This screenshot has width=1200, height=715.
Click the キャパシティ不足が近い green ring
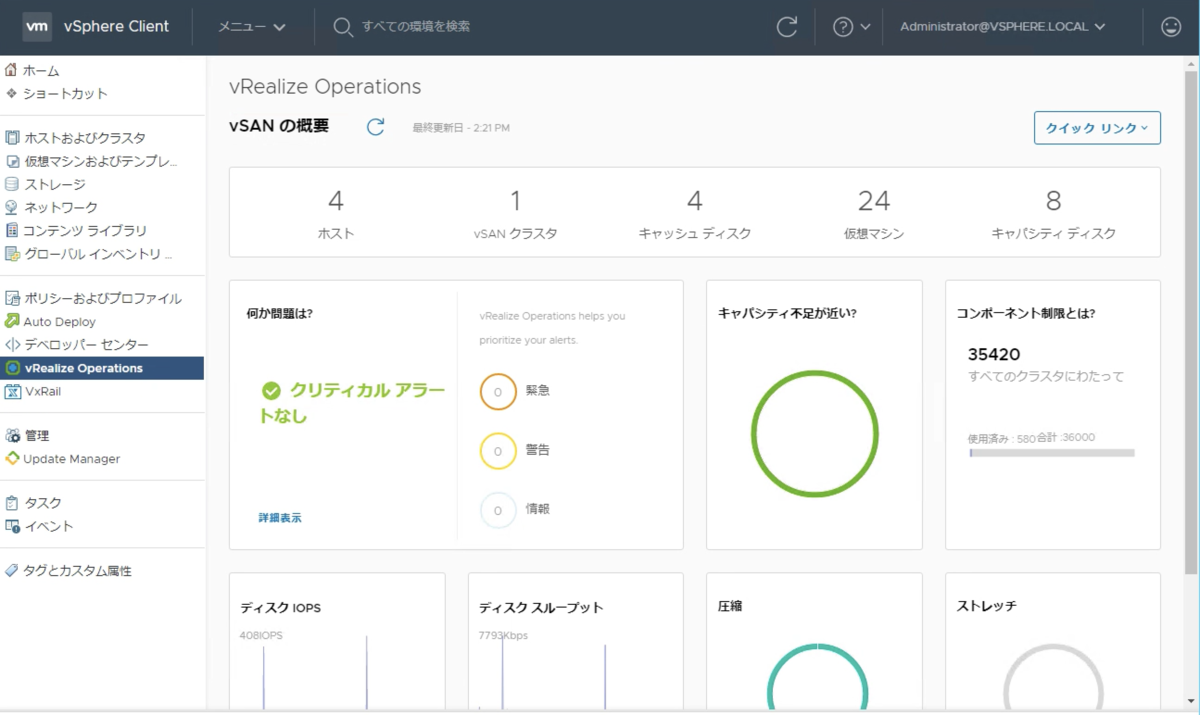point(815,434)
